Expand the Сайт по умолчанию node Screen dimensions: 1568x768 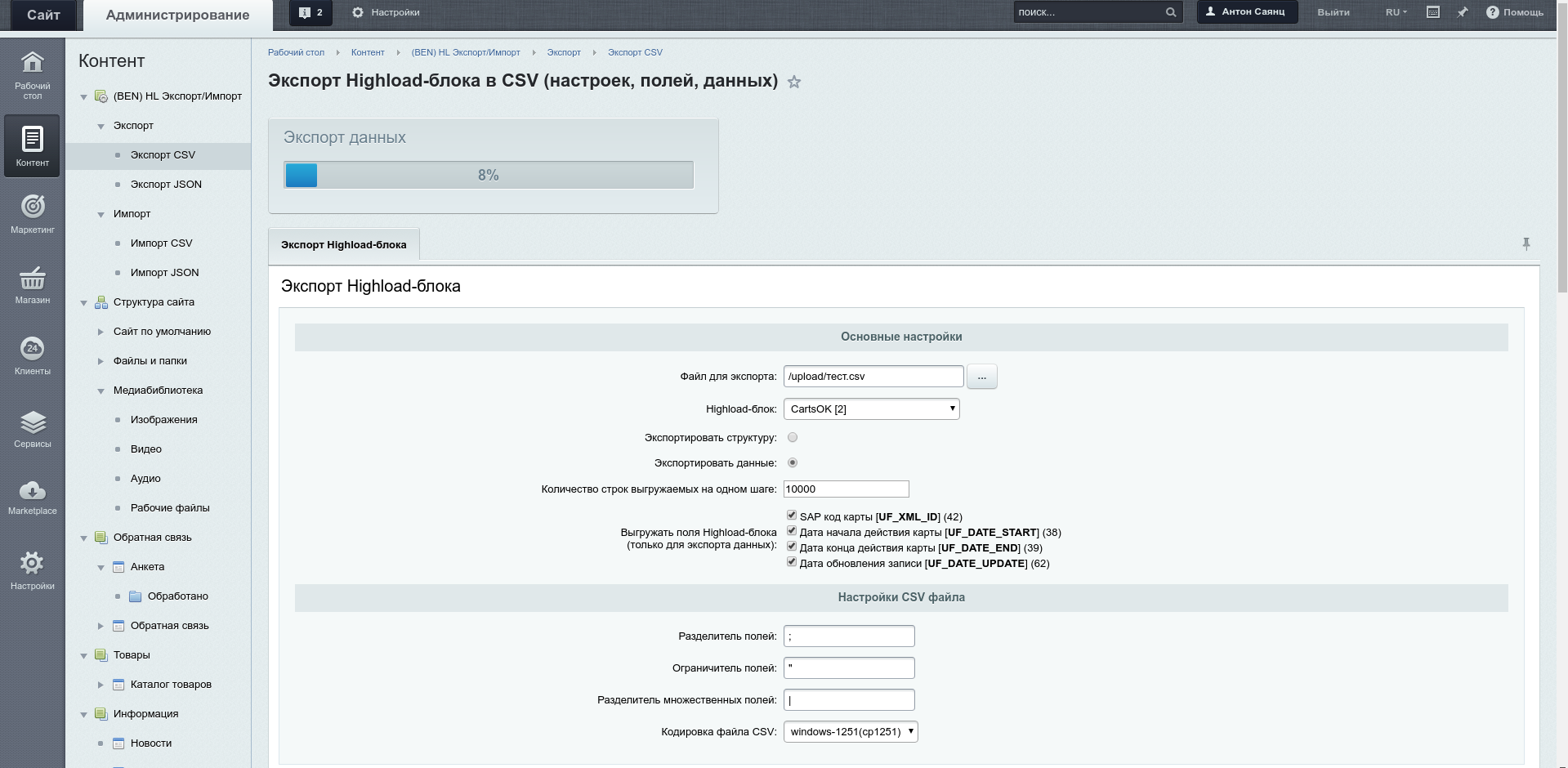(101, 332)
